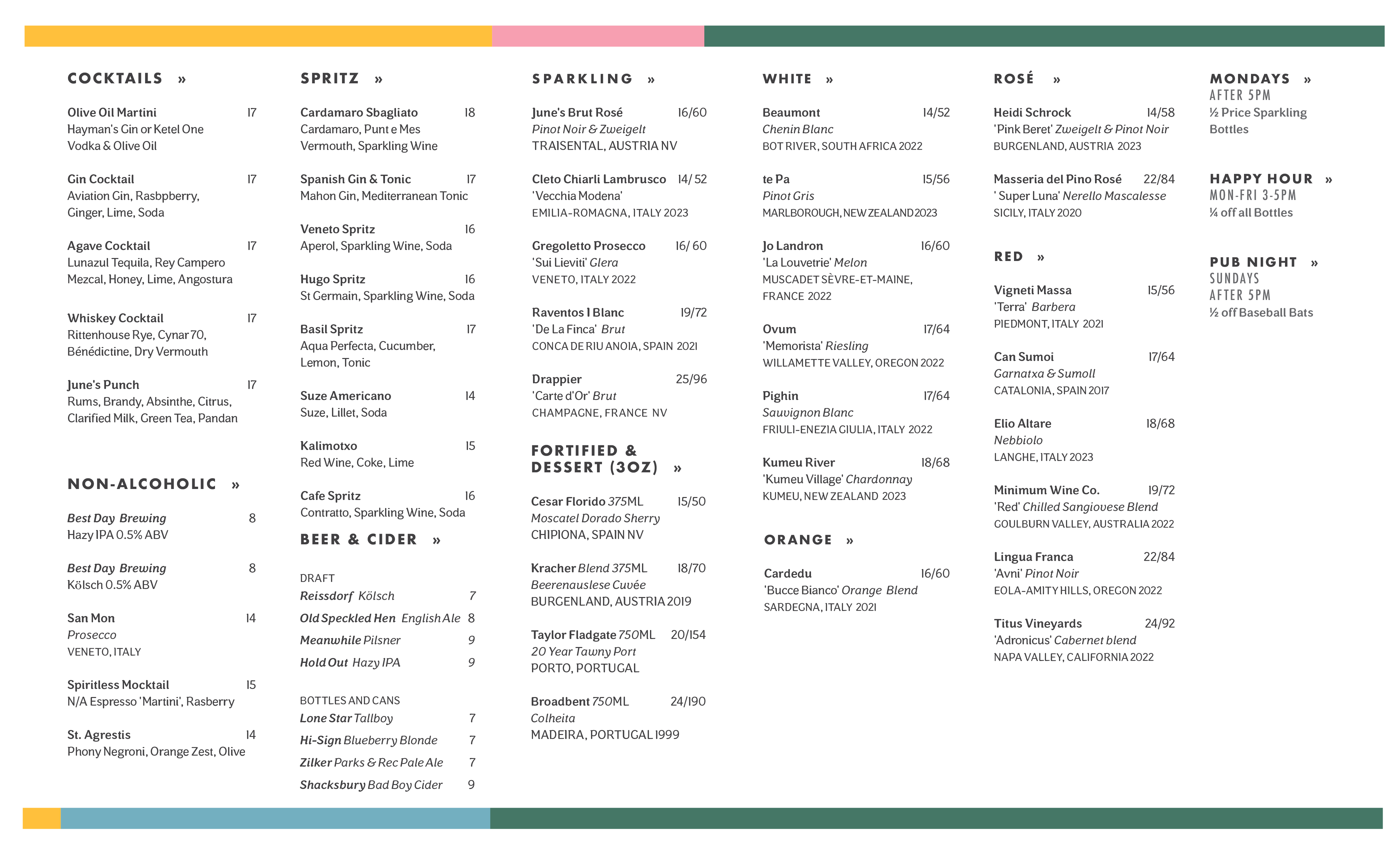This screenshot has width=1400, height=850.
Task: Click the light blue bar at bottom
Action: coord(276,818)
